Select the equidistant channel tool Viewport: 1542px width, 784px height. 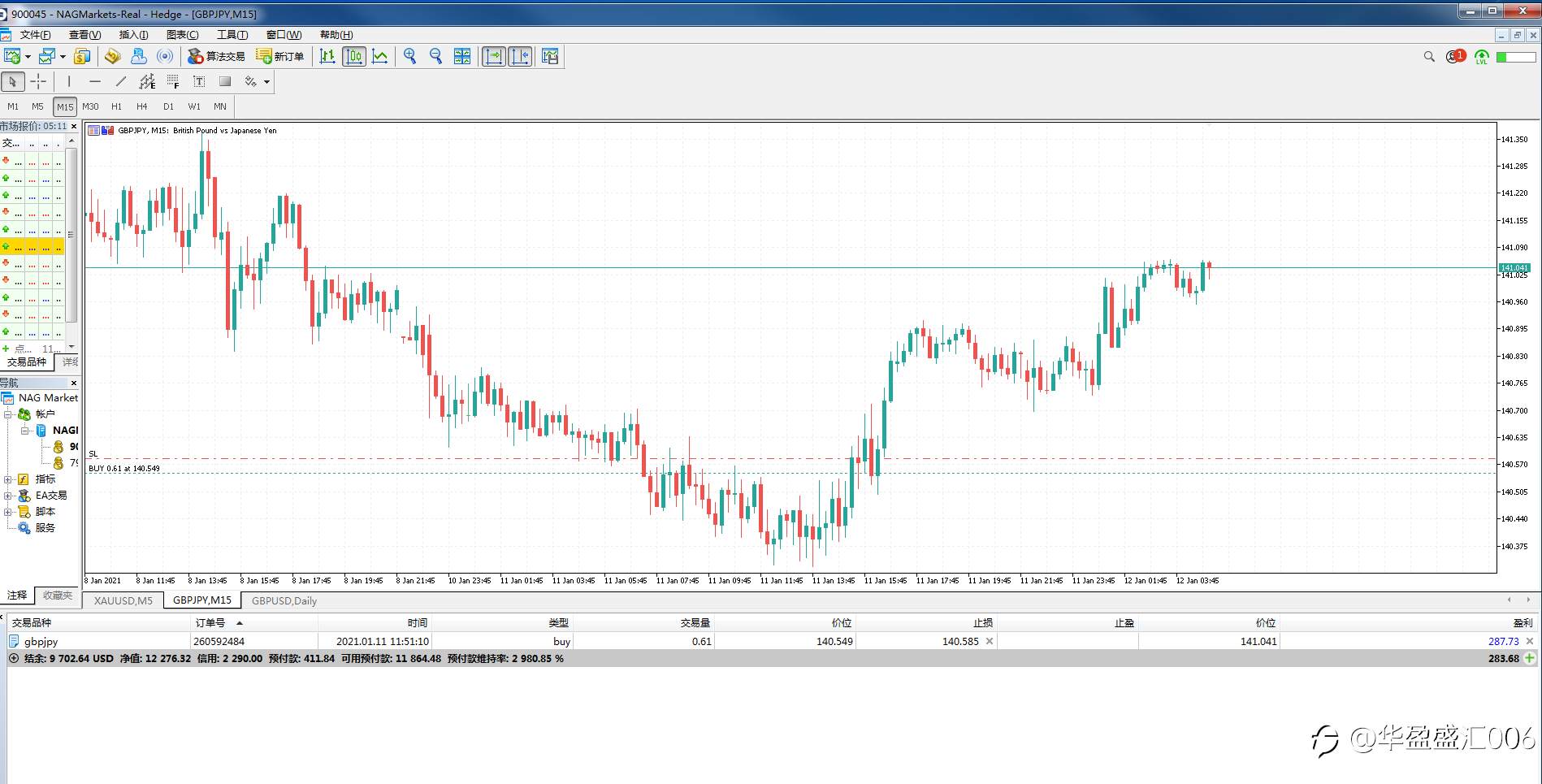click(147, 81)
